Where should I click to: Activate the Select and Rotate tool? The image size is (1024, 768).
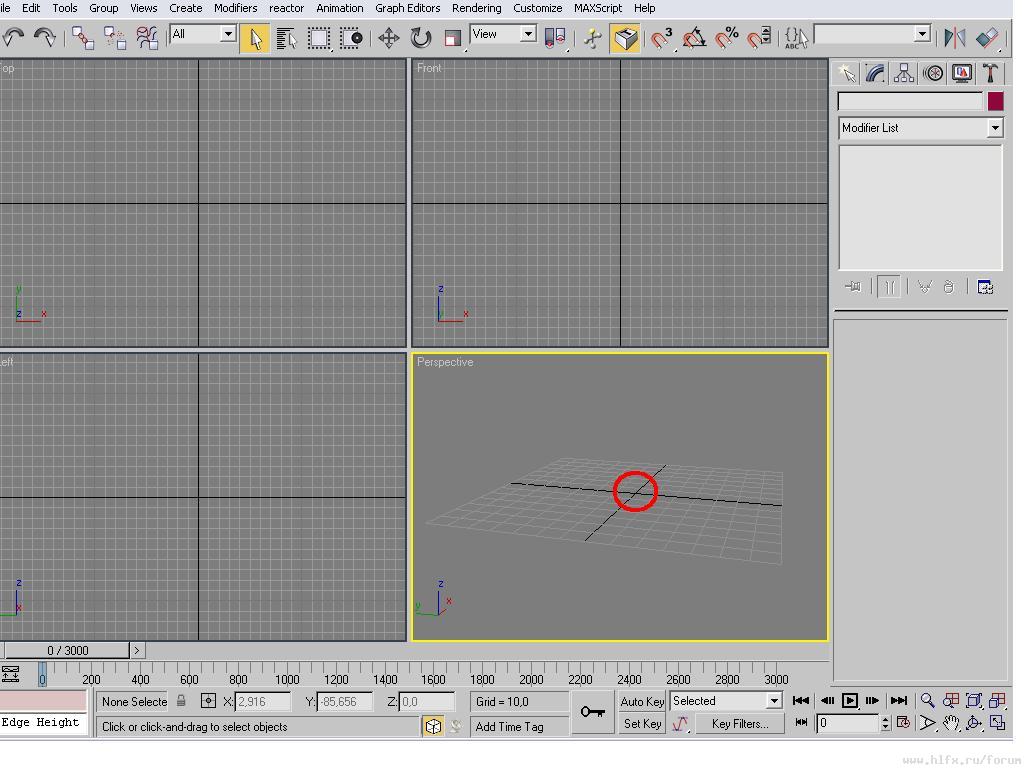point(421,38)
